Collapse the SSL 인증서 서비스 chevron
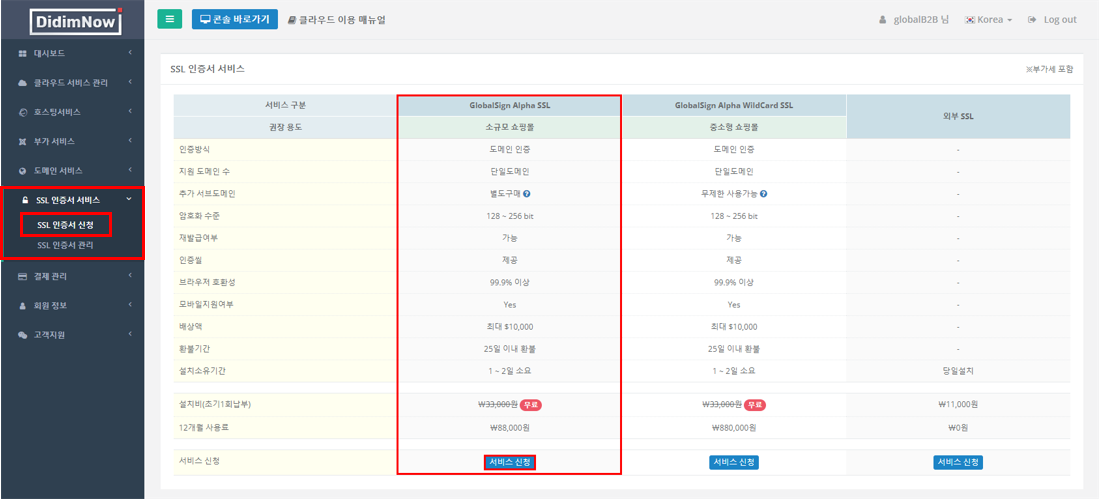 coord(128,200)
